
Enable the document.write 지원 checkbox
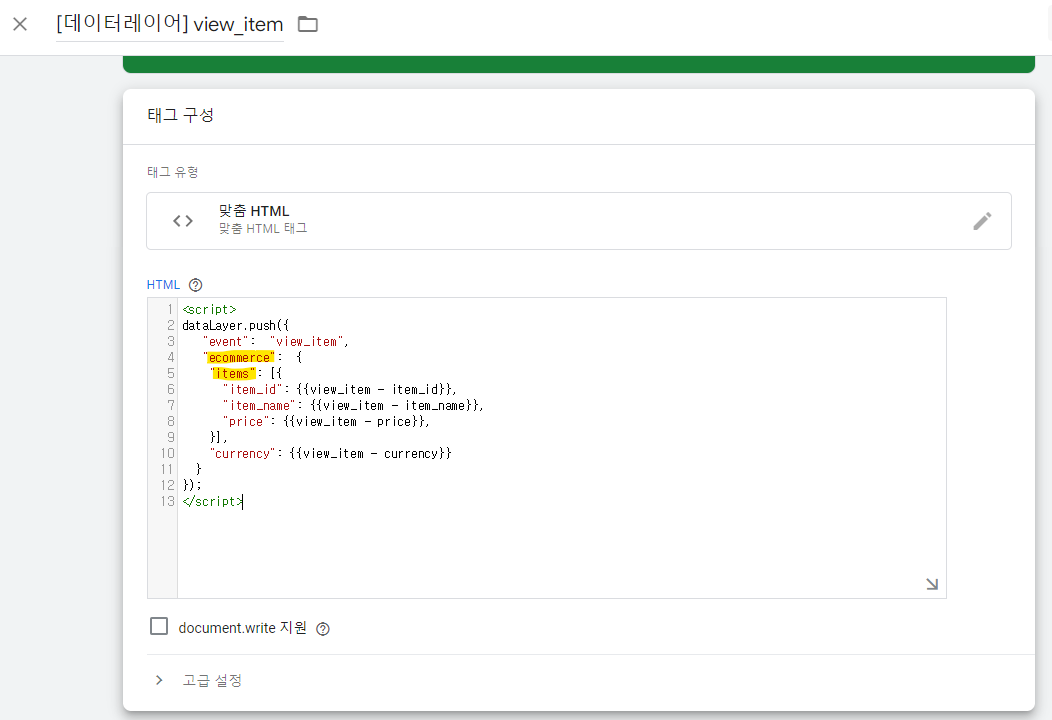tap(159, 626)
